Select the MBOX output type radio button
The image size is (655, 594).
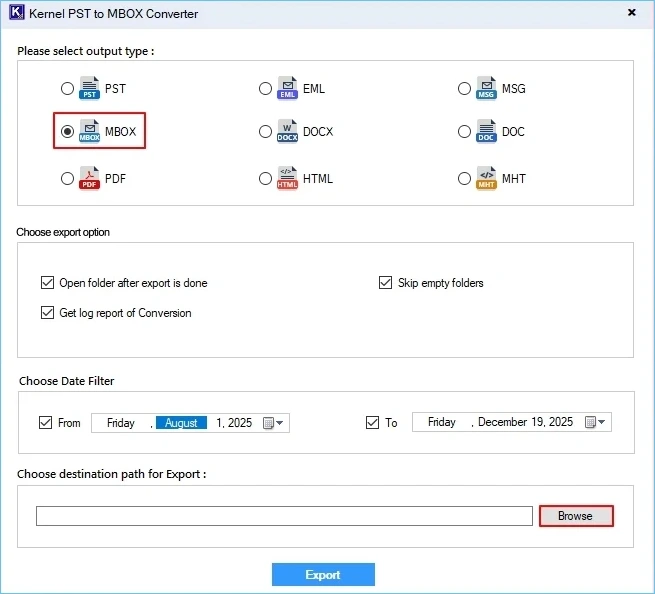tap(67, 132)
